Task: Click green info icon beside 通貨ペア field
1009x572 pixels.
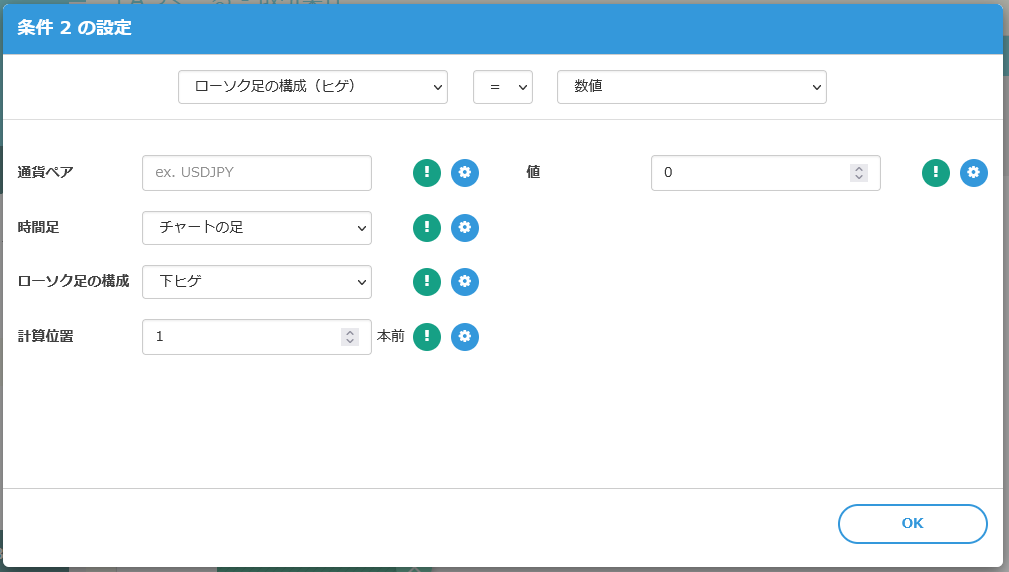Action: 427,173
